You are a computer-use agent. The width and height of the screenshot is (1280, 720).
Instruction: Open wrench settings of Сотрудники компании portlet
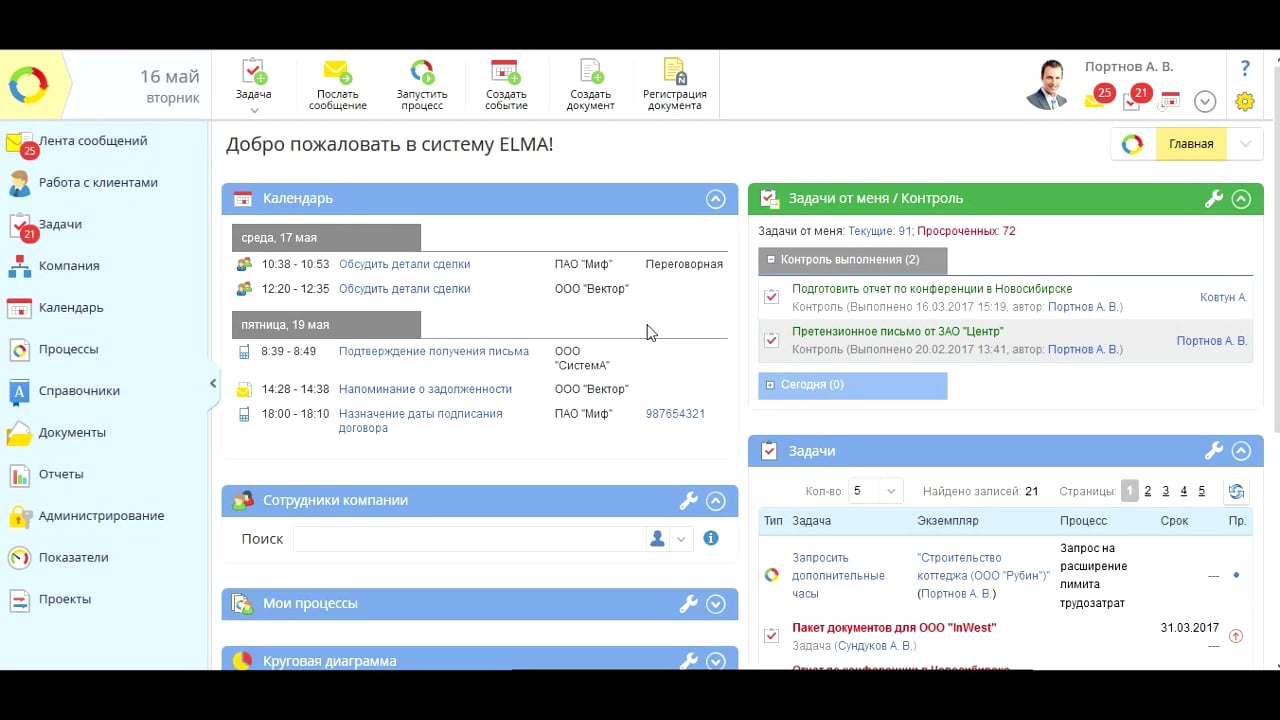tap(687, 501)
